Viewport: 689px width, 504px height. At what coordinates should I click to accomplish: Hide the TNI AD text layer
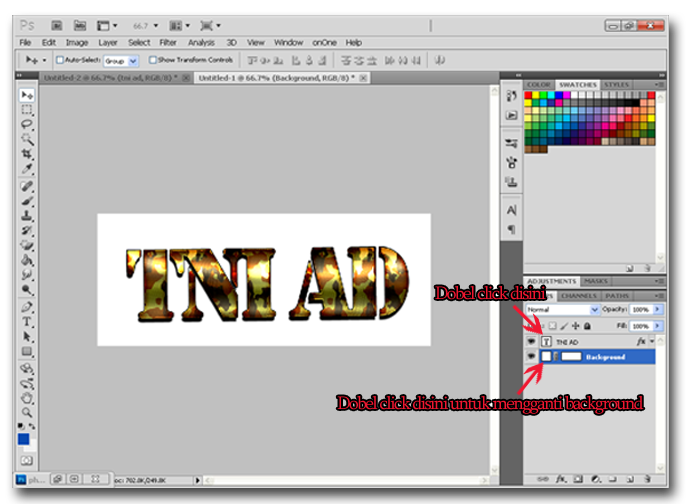pos(531,341)
